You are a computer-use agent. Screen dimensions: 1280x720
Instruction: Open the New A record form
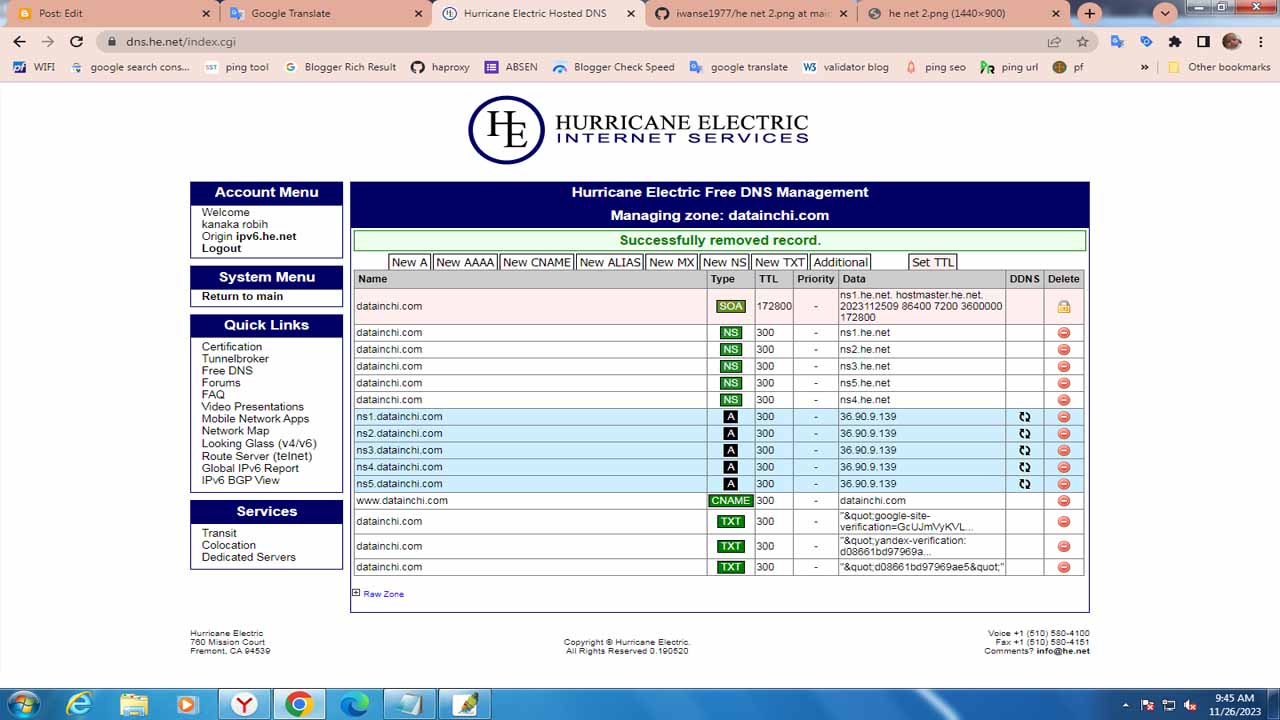point(410,262)
